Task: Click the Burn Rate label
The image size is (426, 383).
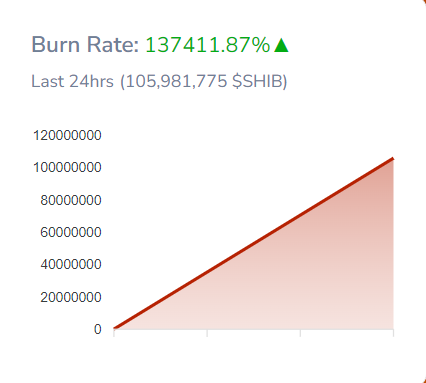Action: point(85,44)
